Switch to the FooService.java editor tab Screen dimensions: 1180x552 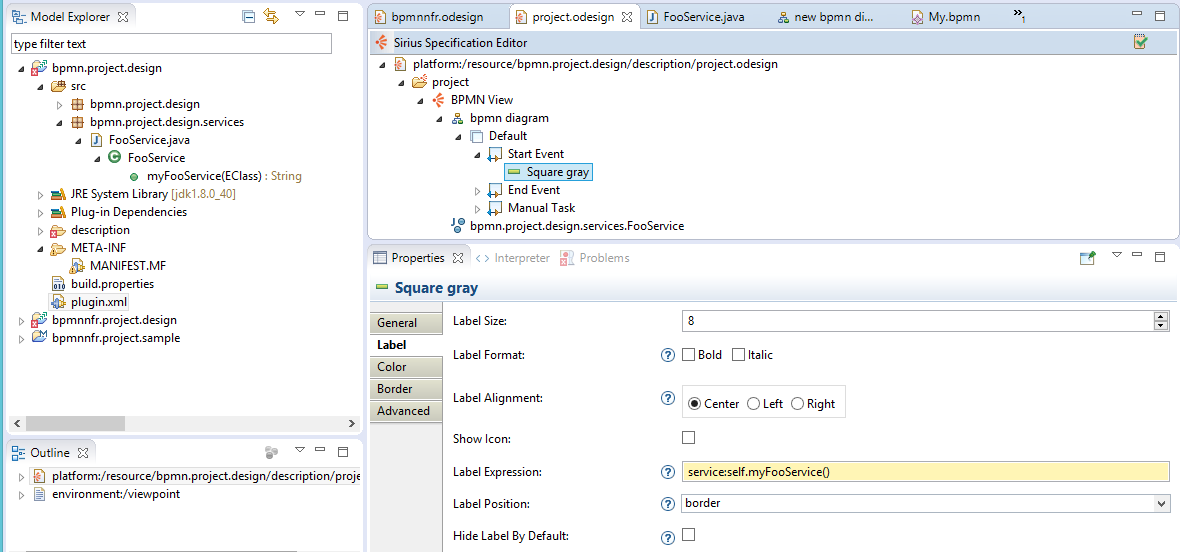tap(696, 17)
